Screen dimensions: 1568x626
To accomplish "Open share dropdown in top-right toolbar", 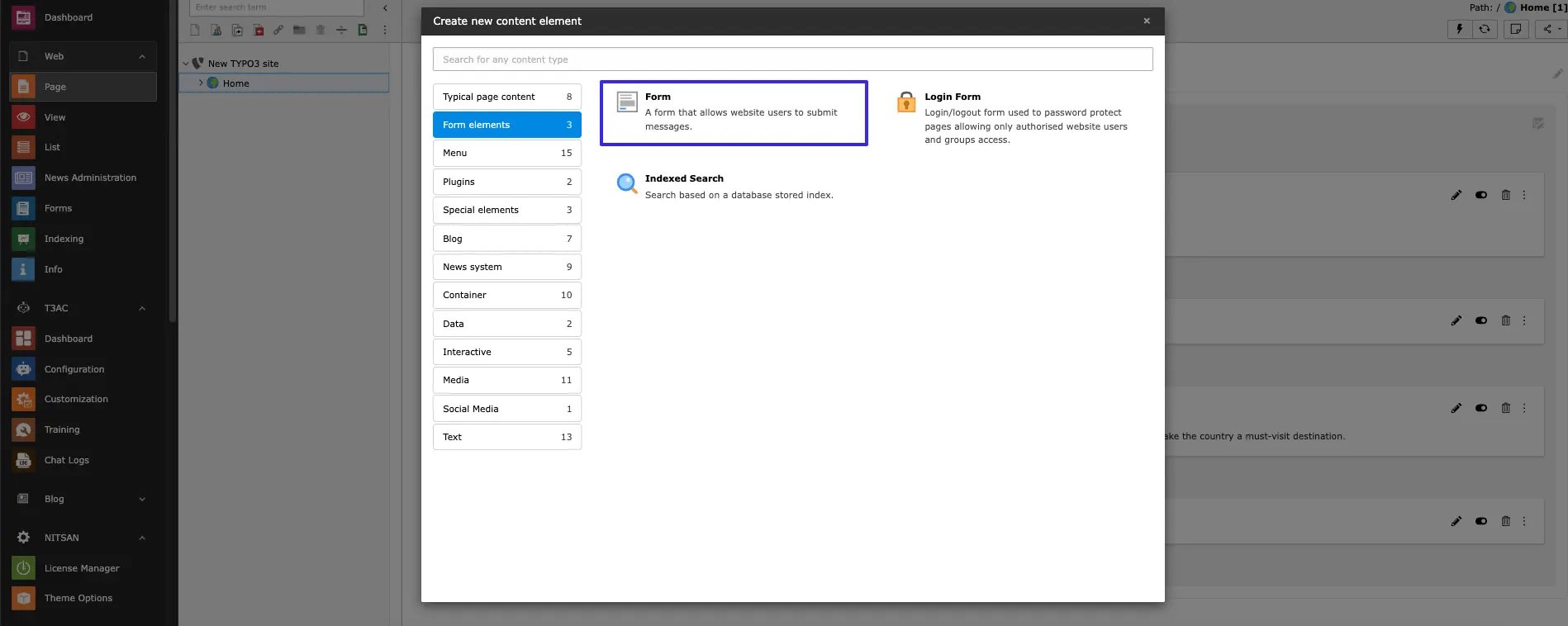I will 1551,29.
